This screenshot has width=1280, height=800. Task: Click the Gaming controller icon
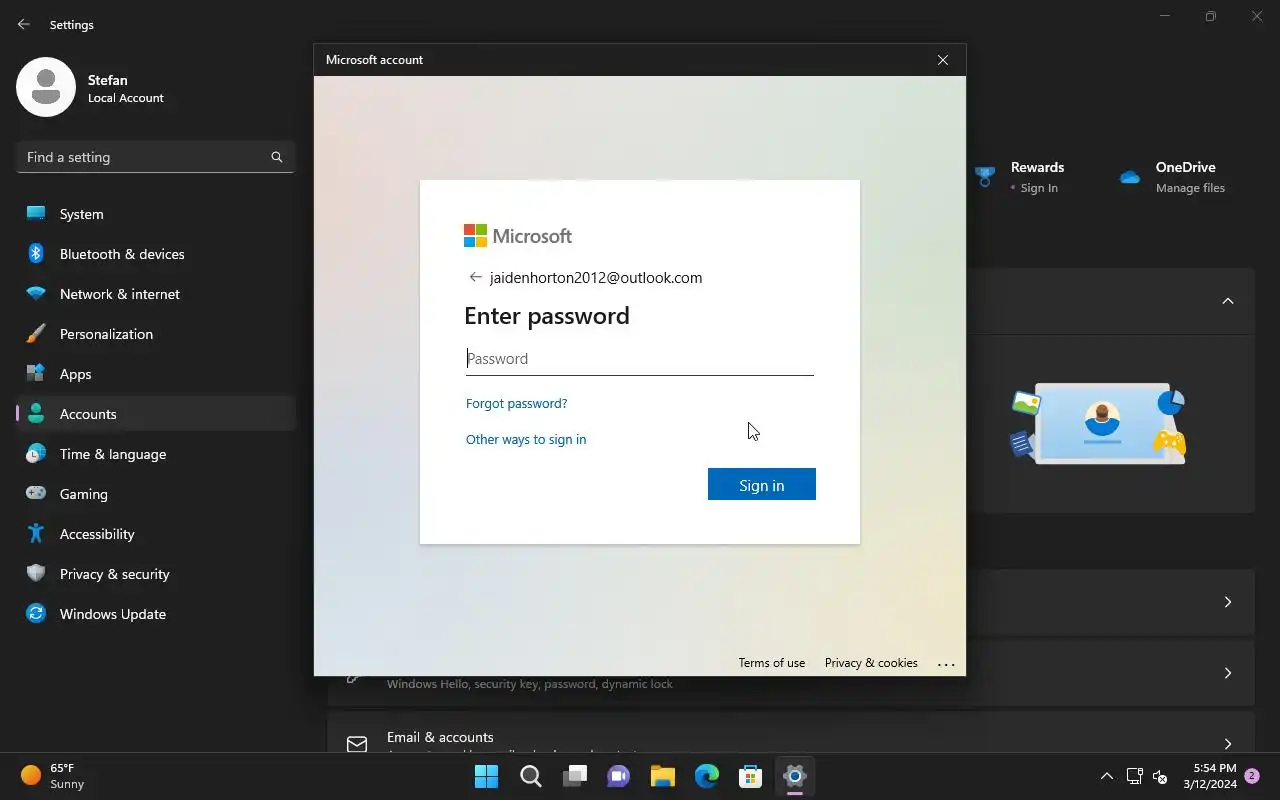[36, 494]
